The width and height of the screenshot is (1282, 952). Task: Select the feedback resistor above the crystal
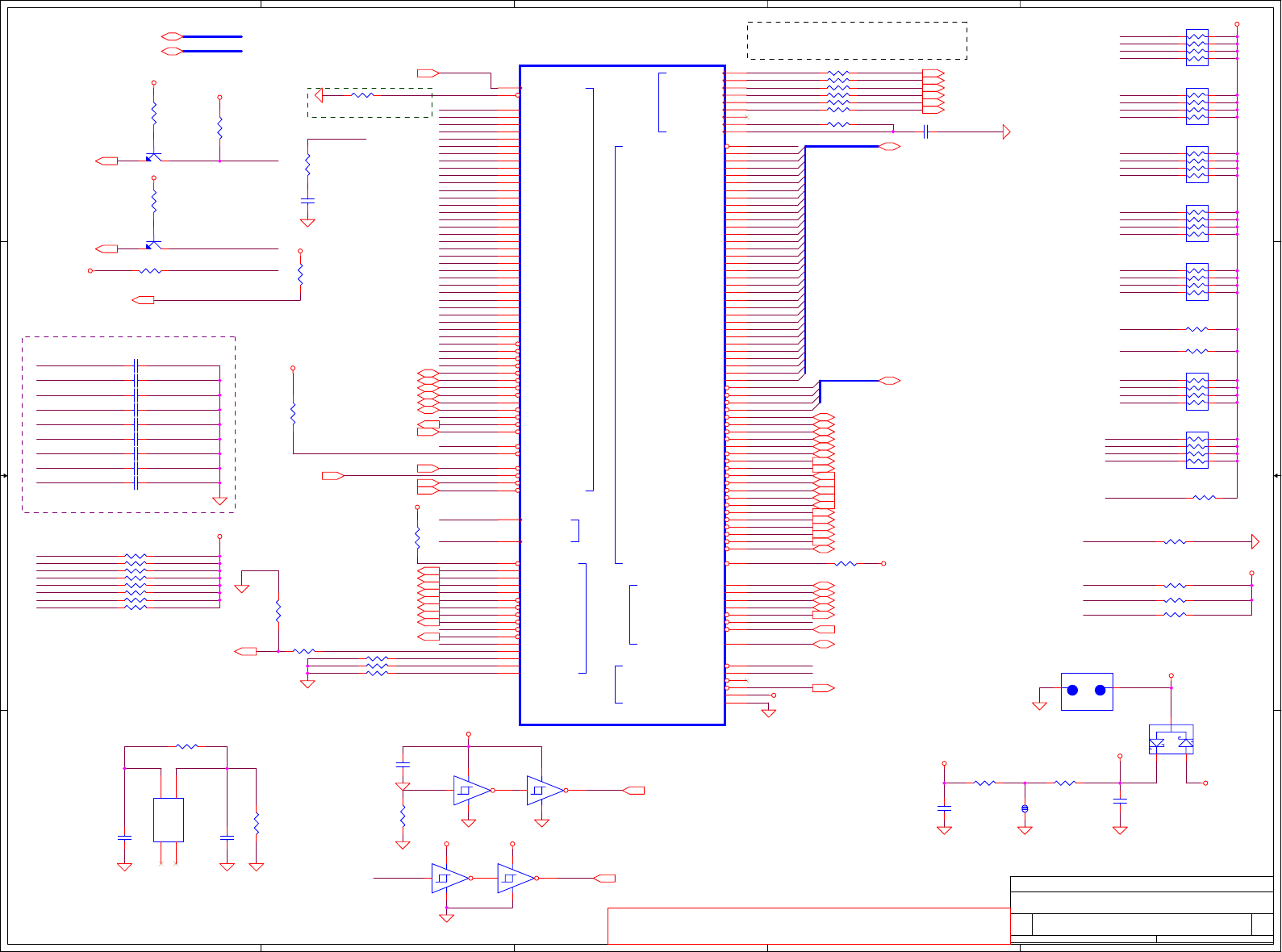pyautogui.click(x=186, y=747)
